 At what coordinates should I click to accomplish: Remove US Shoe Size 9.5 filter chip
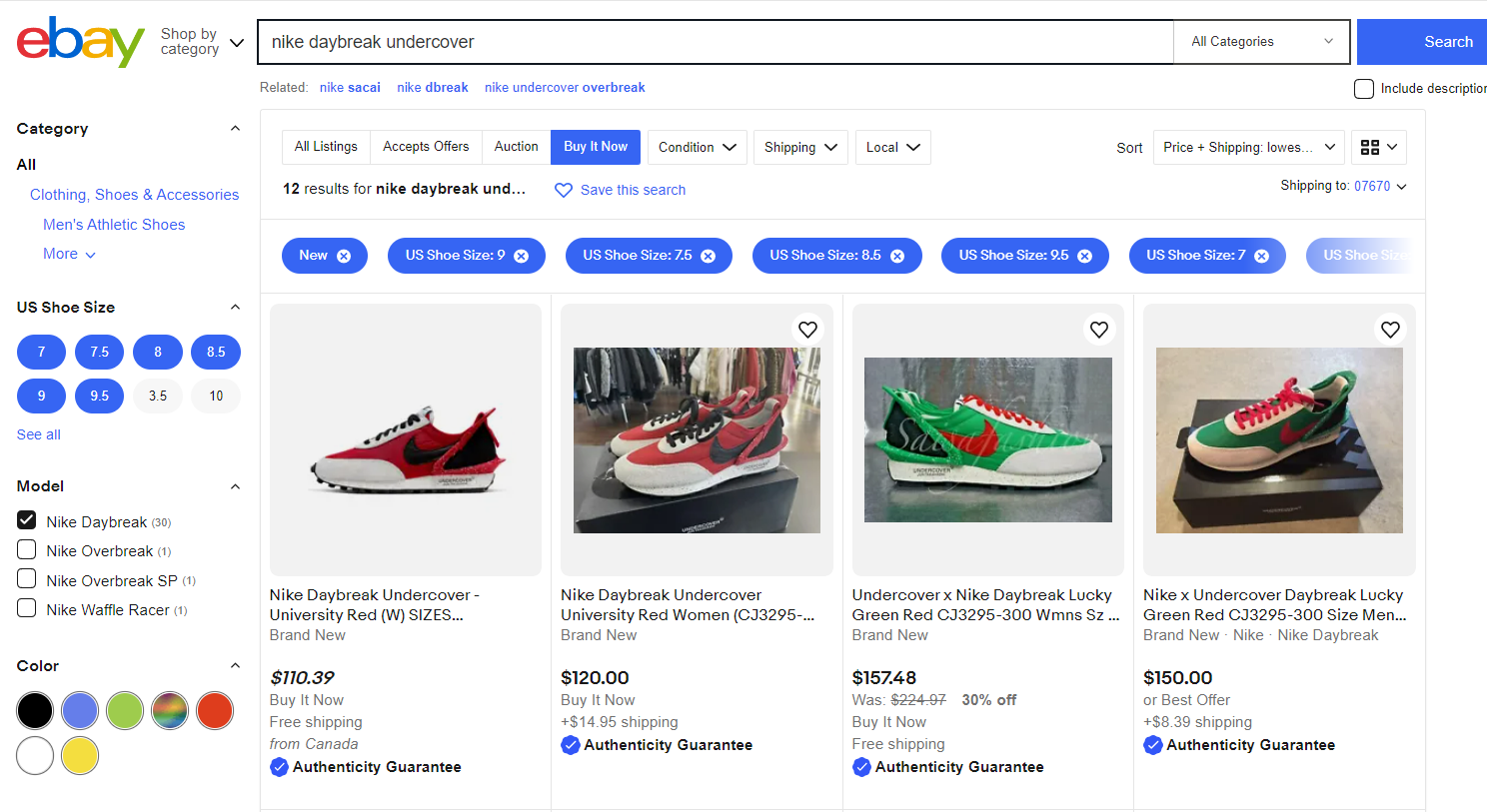(x=1085, y=256)
